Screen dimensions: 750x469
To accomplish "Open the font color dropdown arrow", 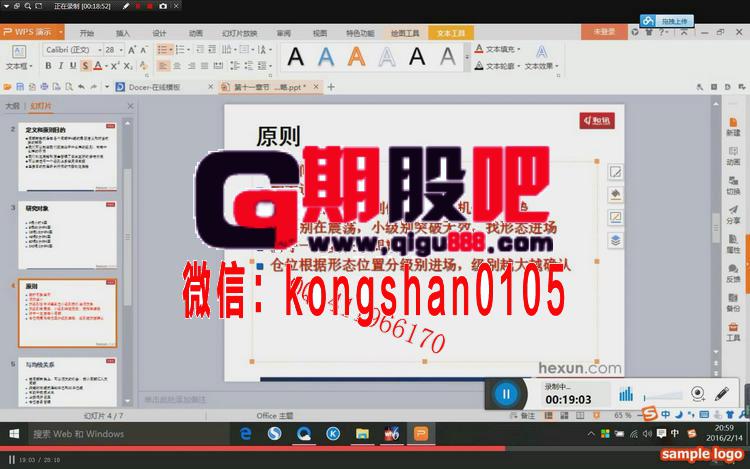I will tap(106, 66).
